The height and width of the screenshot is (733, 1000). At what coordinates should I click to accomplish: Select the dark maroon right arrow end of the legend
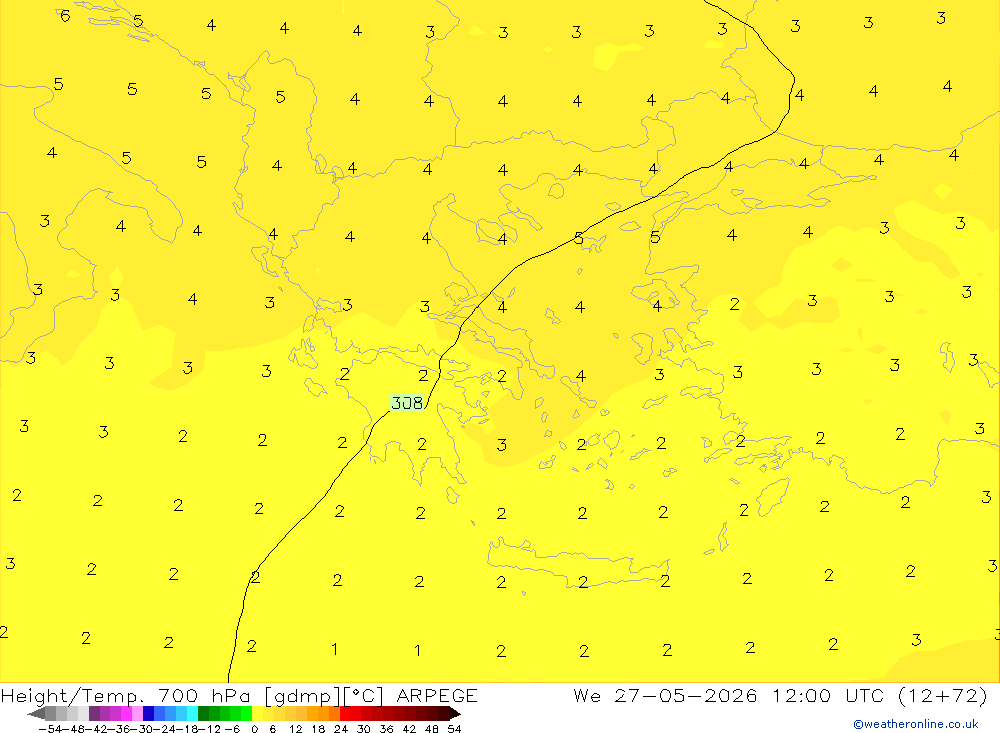455,713
